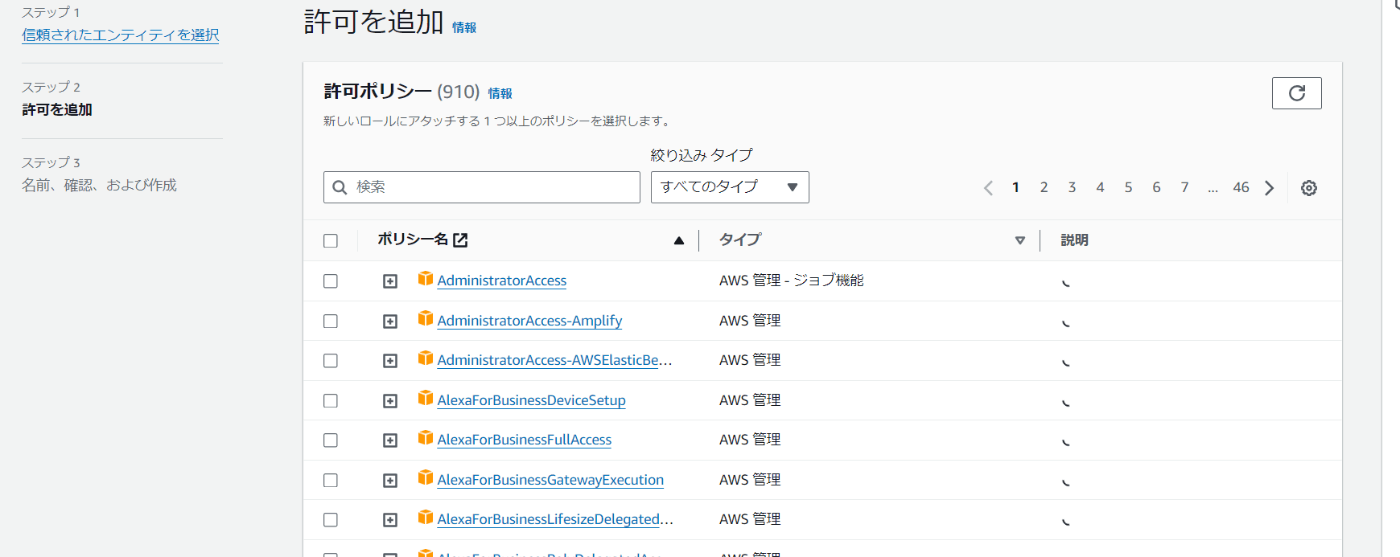Screen dimensions: 1400x557
Task: Expand AlexaForBusinessFullAccess policy details
Action: 391,440
